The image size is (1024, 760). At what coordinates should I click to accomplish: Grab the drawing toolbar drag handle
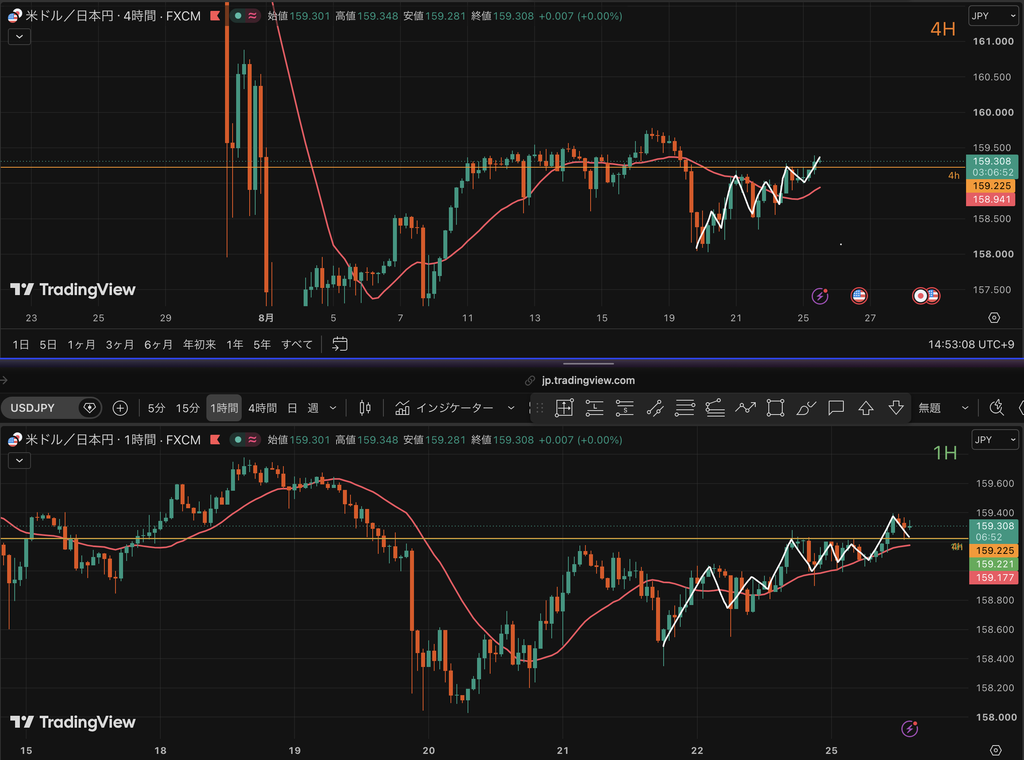(539, 408)
